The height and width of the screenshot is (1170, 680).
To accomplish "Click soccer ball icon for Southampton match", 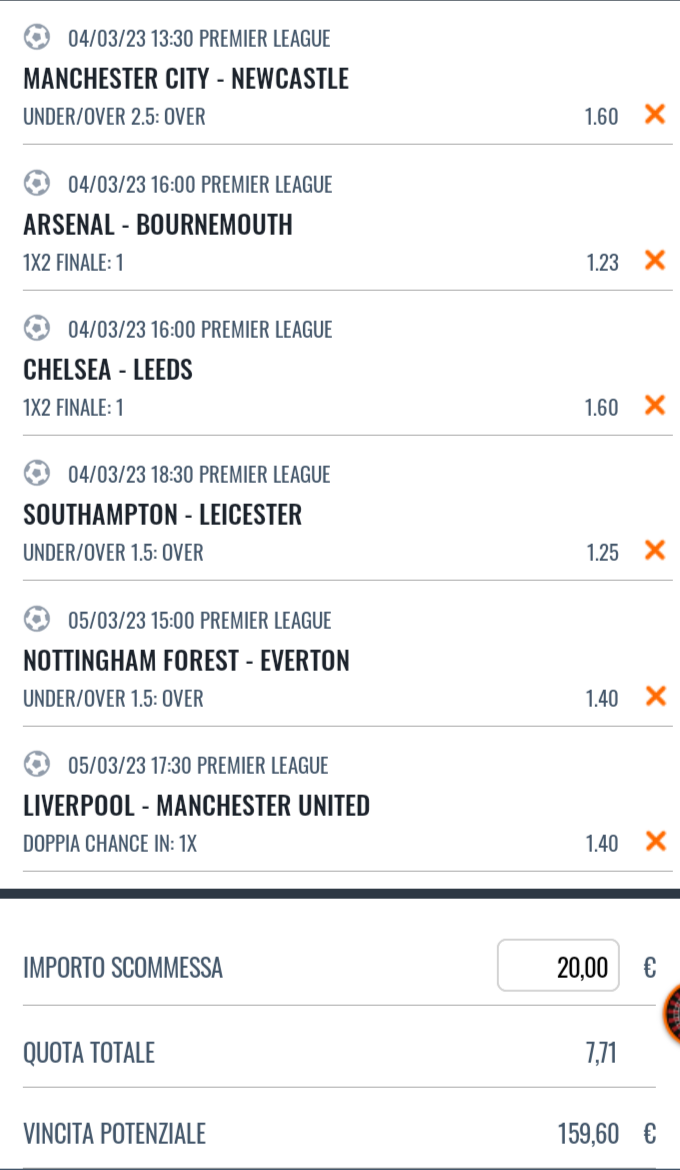I will [x=37, y=473].
